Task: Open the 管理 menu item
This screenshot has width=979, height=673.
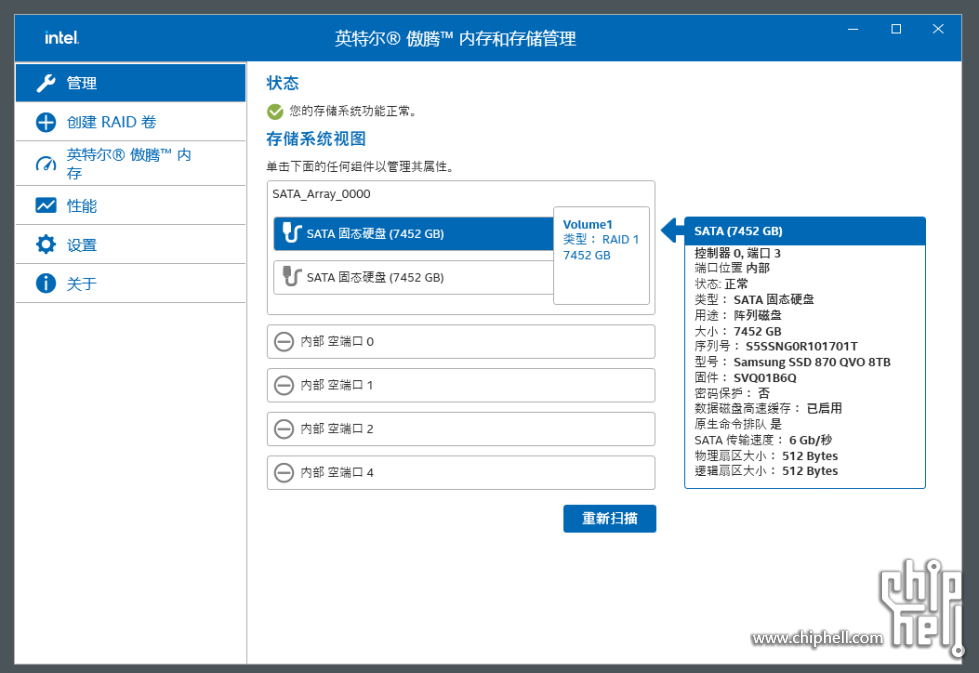Action: tap(130, 82)
